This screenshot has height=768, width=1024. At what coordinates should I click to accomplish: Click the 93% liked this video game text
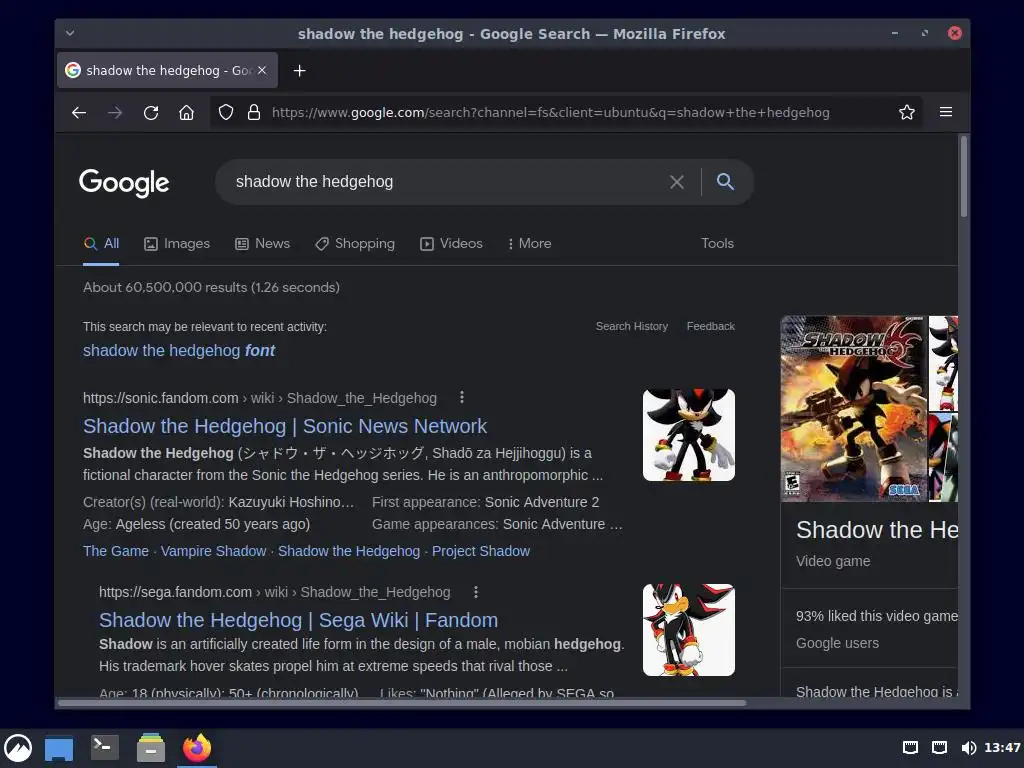tap(876, 616)
